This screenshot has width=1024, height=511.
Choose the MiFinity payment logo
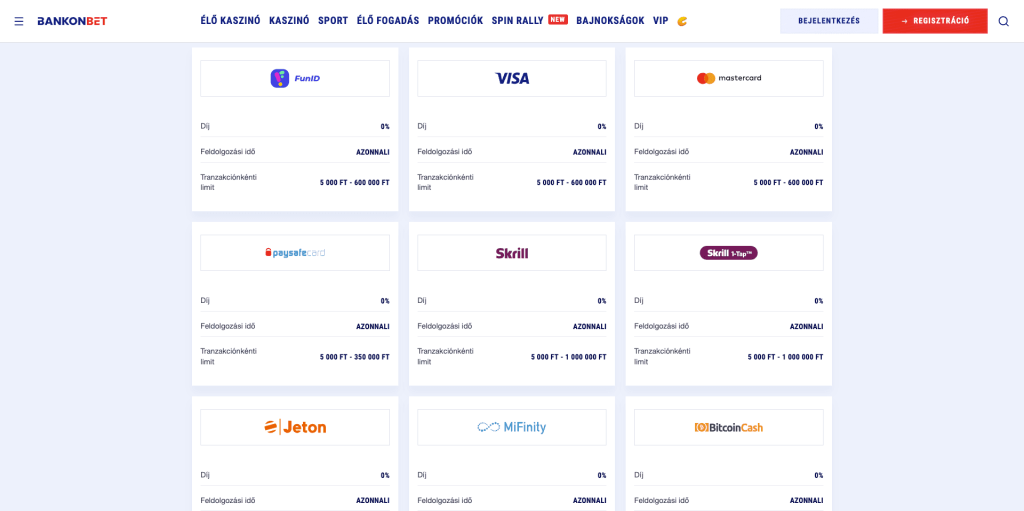(512, 427)
